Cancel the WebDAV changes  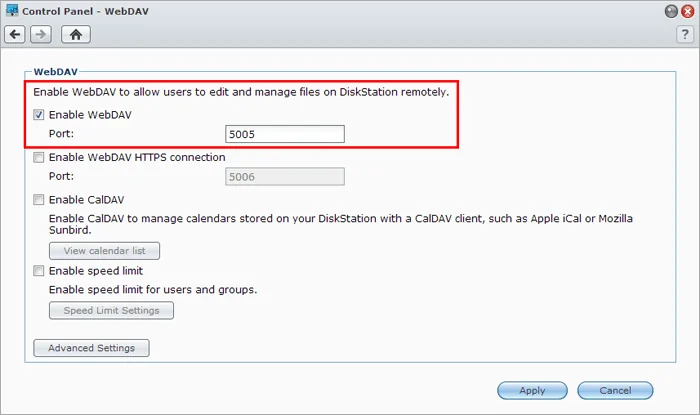615,390
